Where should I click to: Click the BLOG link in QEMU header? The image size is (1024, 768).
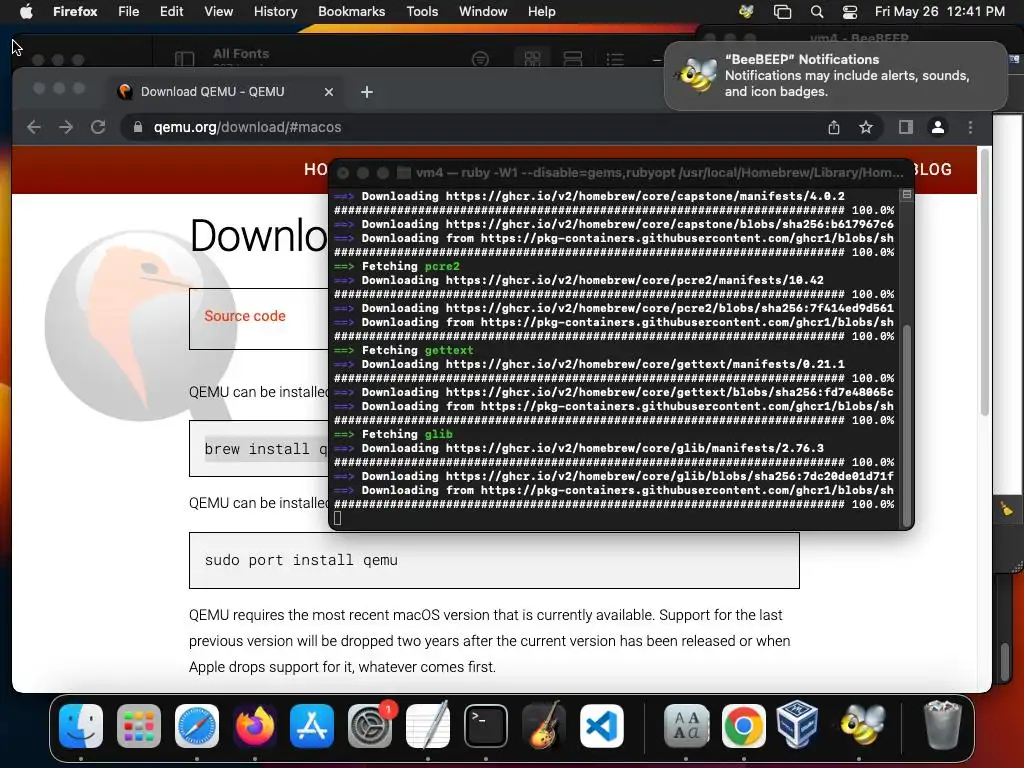(x=933, y=170)
